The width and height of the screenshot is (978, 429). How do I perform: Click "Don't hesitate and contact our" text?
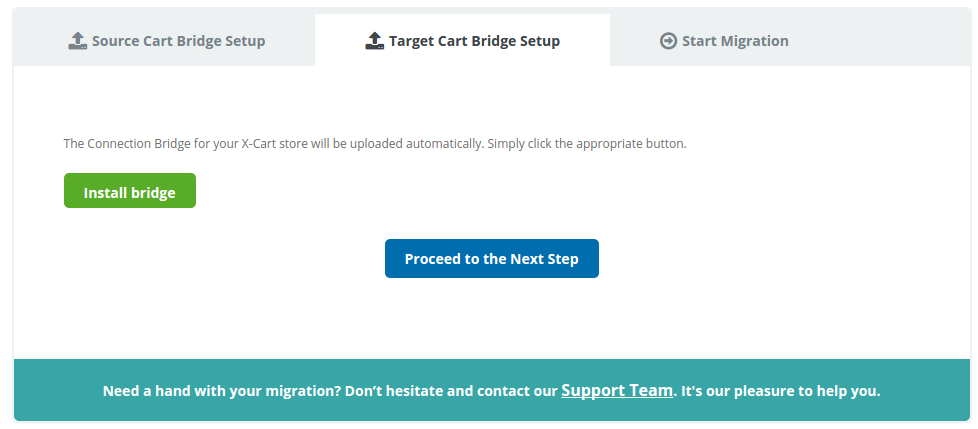[451, 392]
